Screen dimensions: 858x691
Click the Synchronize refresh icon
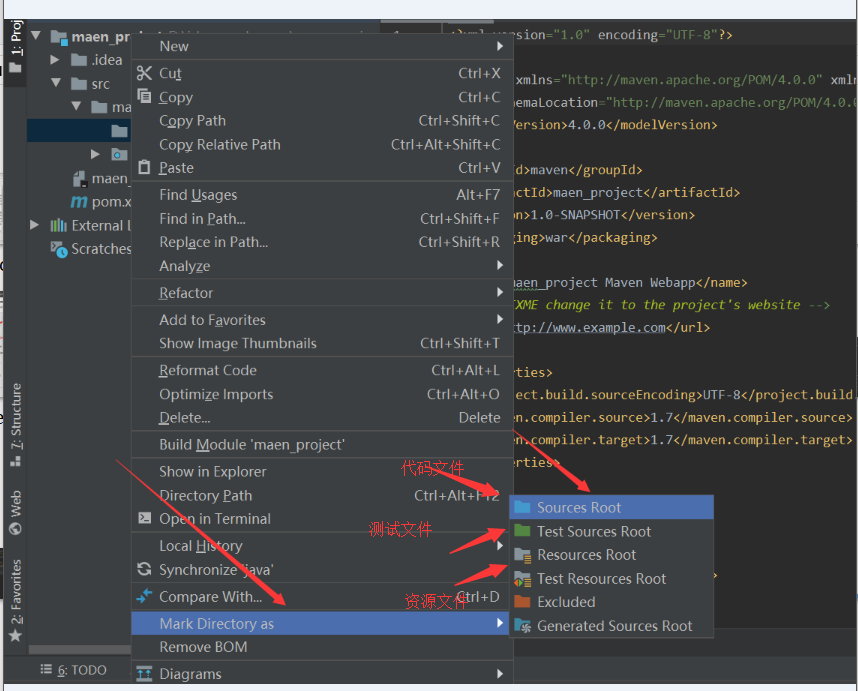click(x=144, y=569)
